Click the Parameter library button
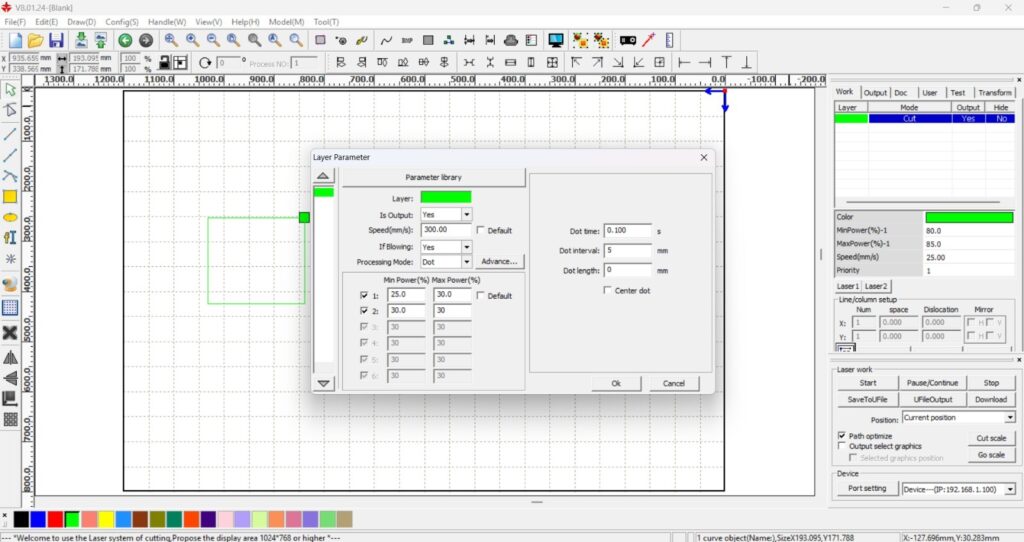This screenshot has height=542, width=1024. (x=433, y=177)
